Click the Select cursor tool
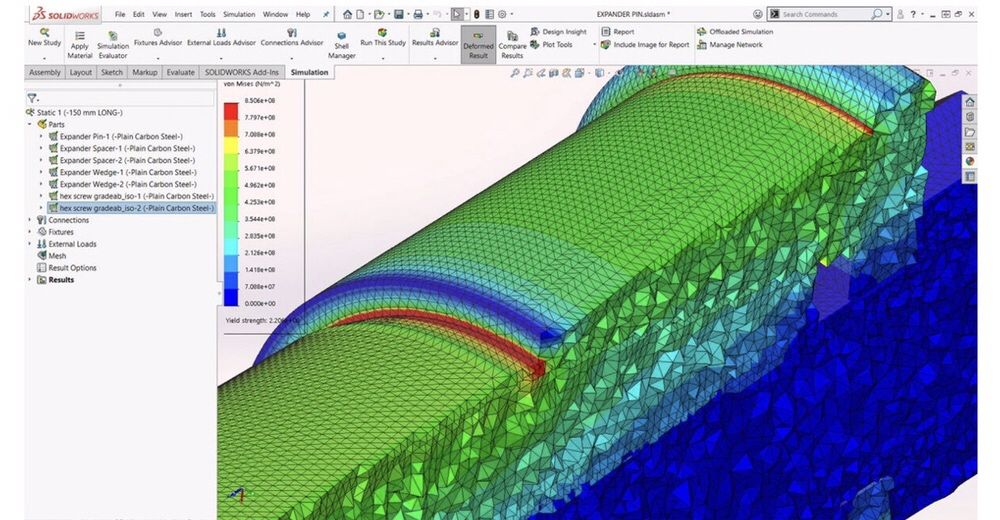Screen dimensions: 1000x520 (457, 14)
